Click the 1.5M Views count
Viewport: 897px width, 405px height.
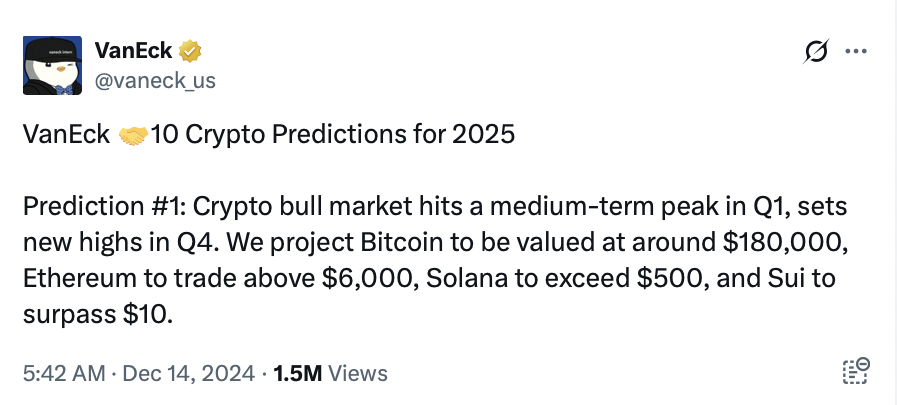[x=330, y=374]
